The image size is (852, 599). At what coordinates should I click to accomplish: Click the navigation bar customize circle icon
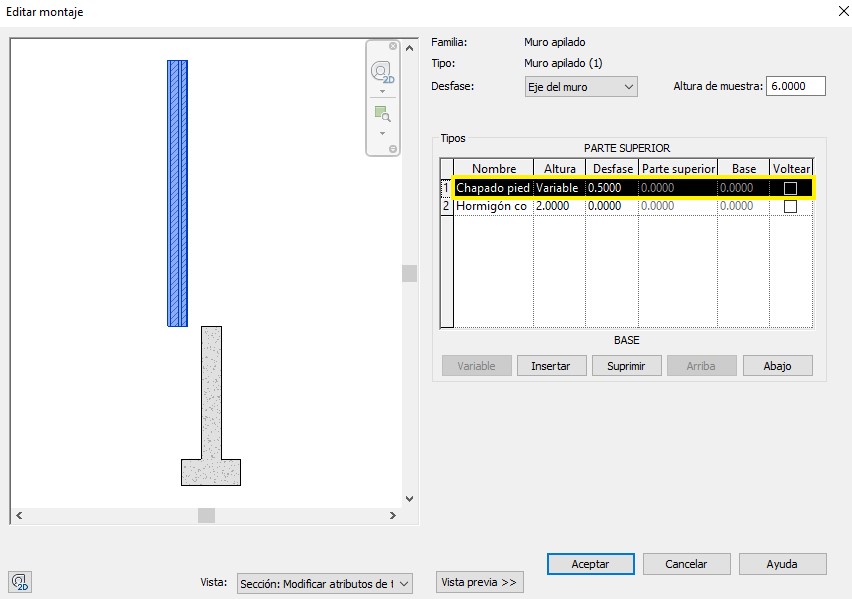pyautogui.click(x=393, y=149)
